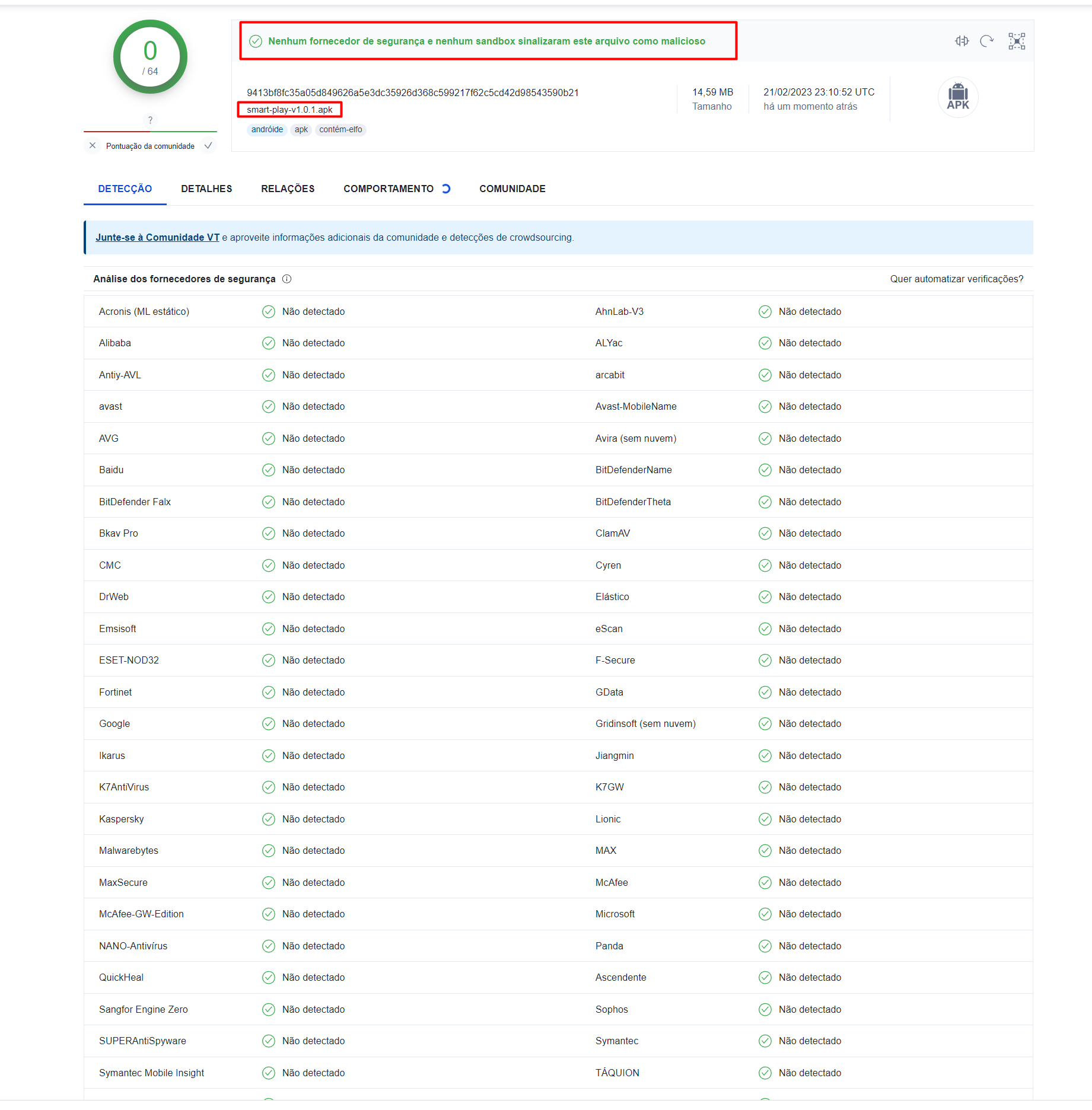This screenshot has height=1110, width=1092.
Task: Click the reanalyze file refresh icon
Action: tap(987, 41)
